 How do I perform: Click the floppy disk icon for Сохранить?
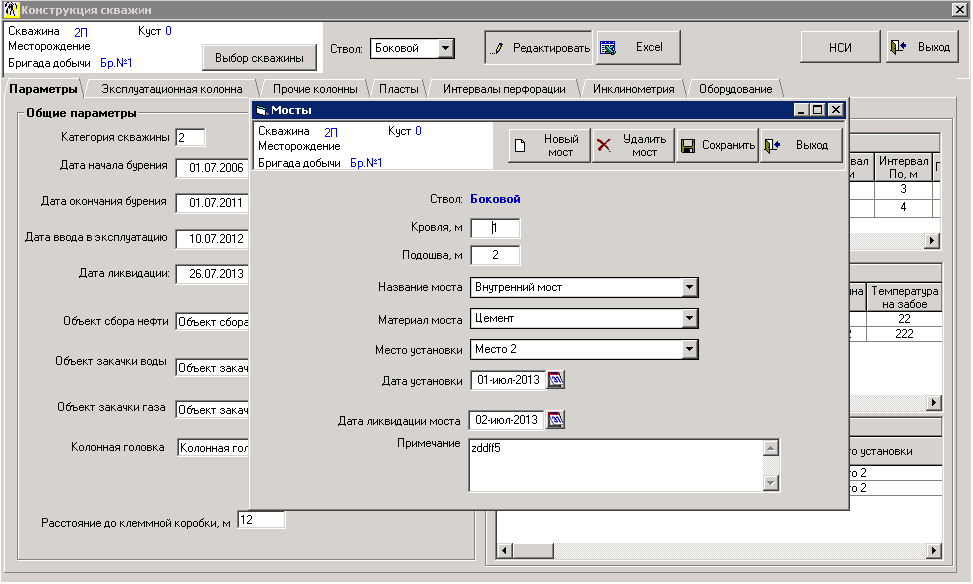tap(688, 146)
